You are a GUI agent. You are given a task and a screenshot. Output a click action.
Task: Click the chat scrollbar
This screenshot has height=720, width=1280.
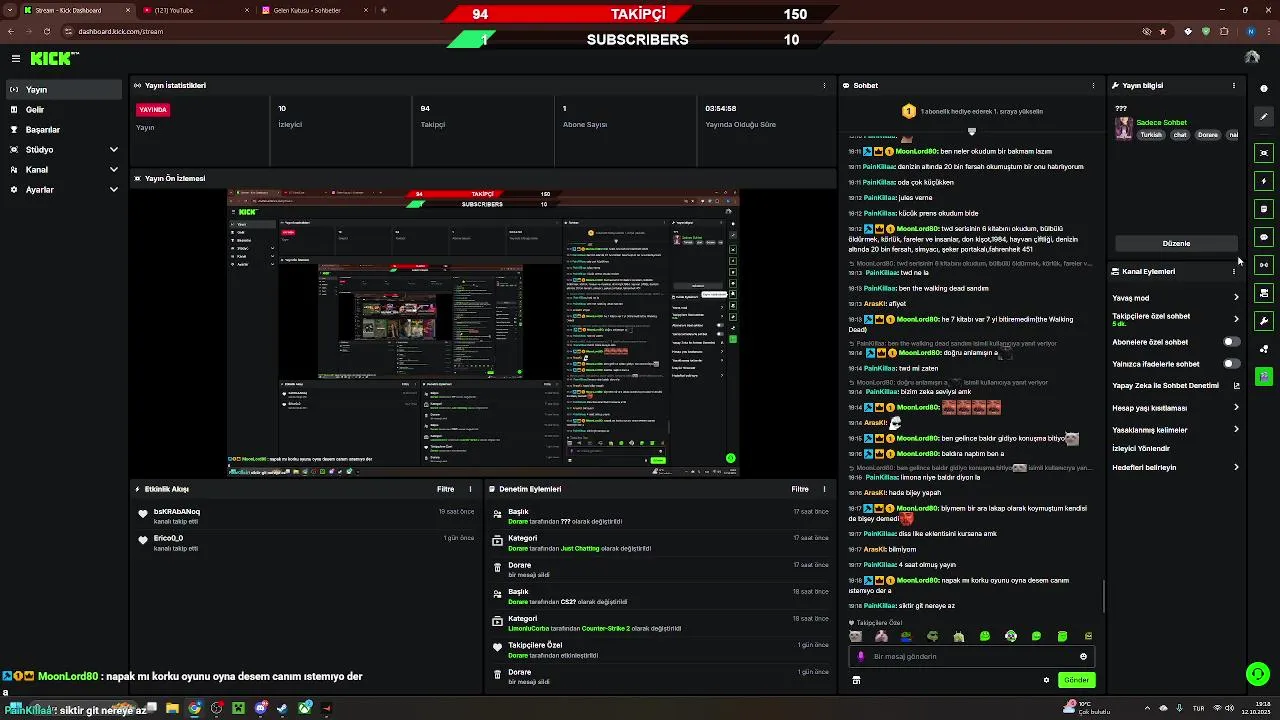(x=1103, y=597)
